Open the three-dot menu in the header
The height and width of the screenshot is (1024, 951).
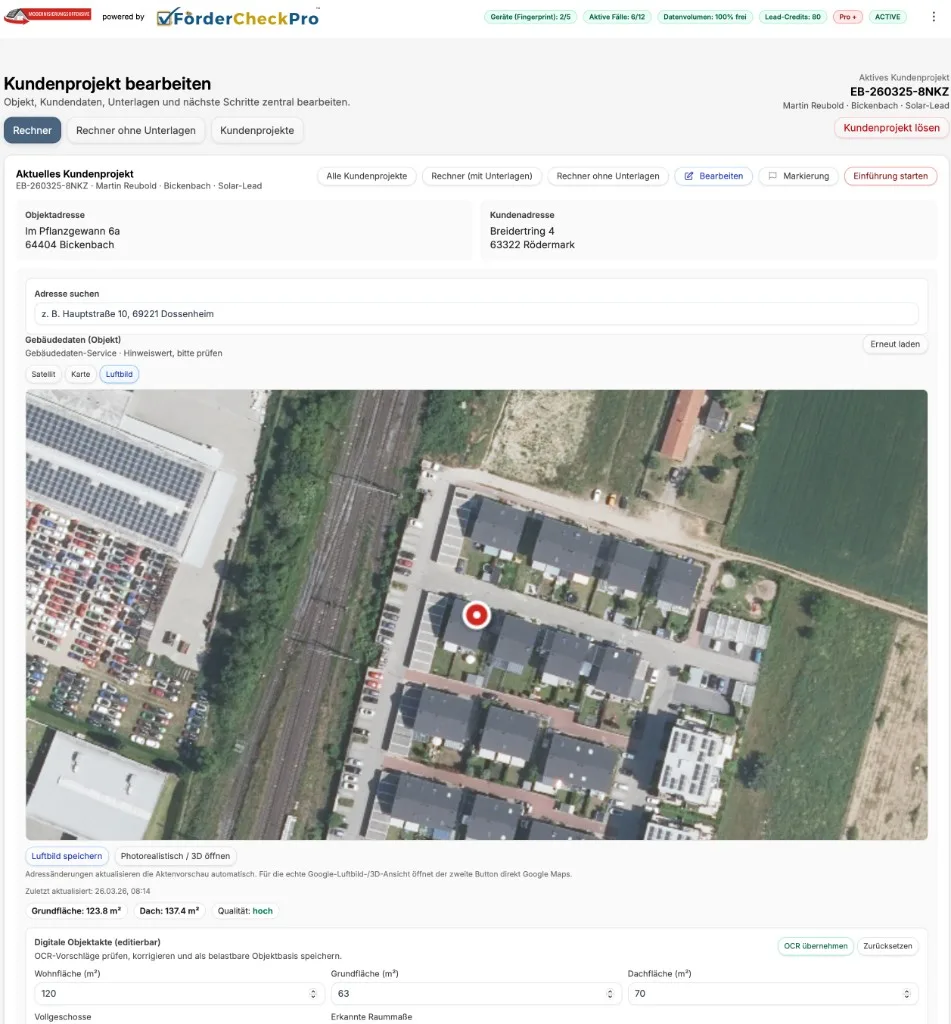point(933,17)
